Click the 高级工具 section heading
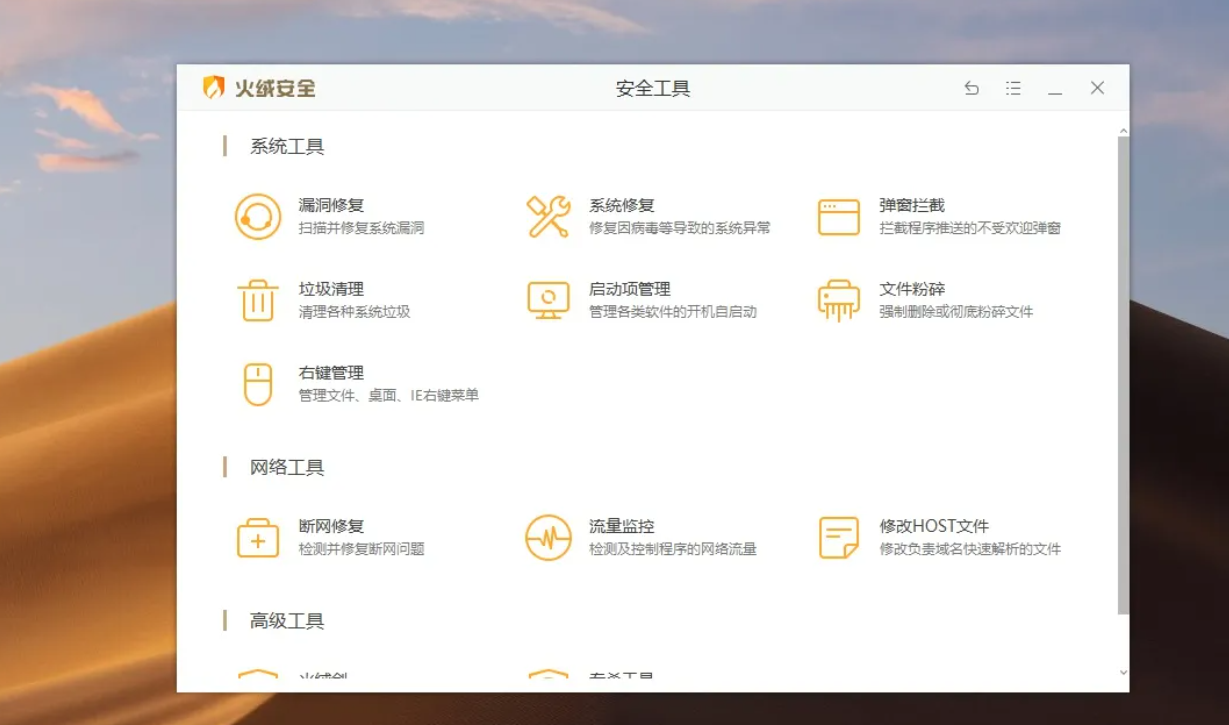This screenshot has height=725, width=1229. (287, 621)
